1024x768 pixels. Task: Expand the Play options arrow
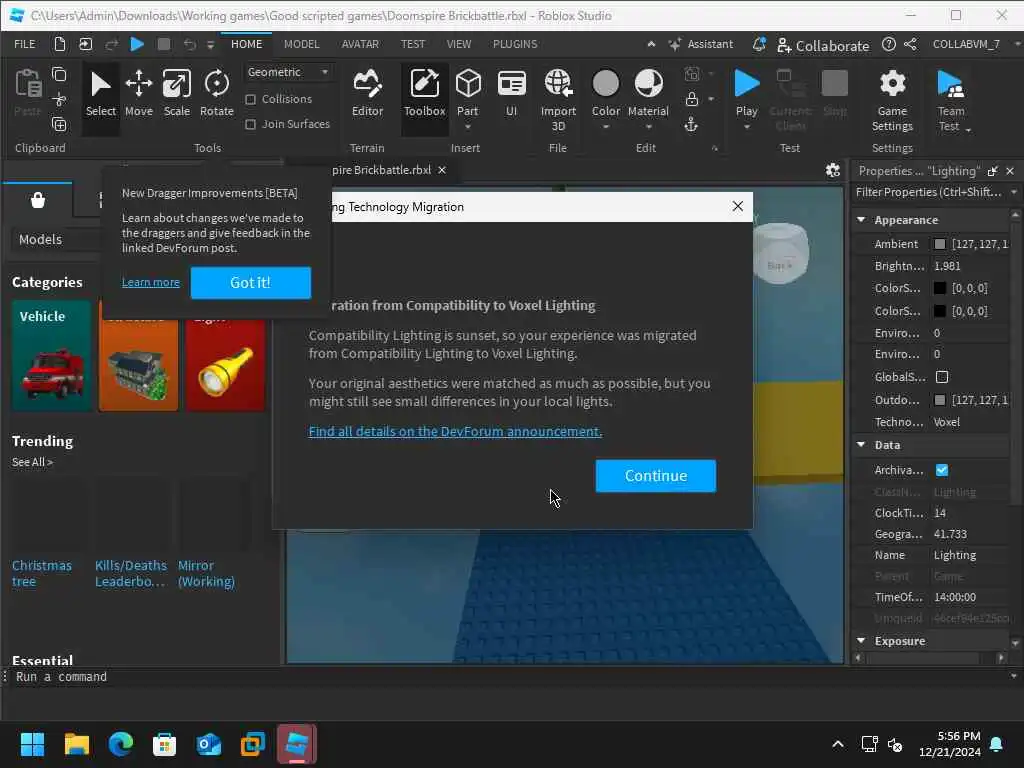click(x=746, y=127)
